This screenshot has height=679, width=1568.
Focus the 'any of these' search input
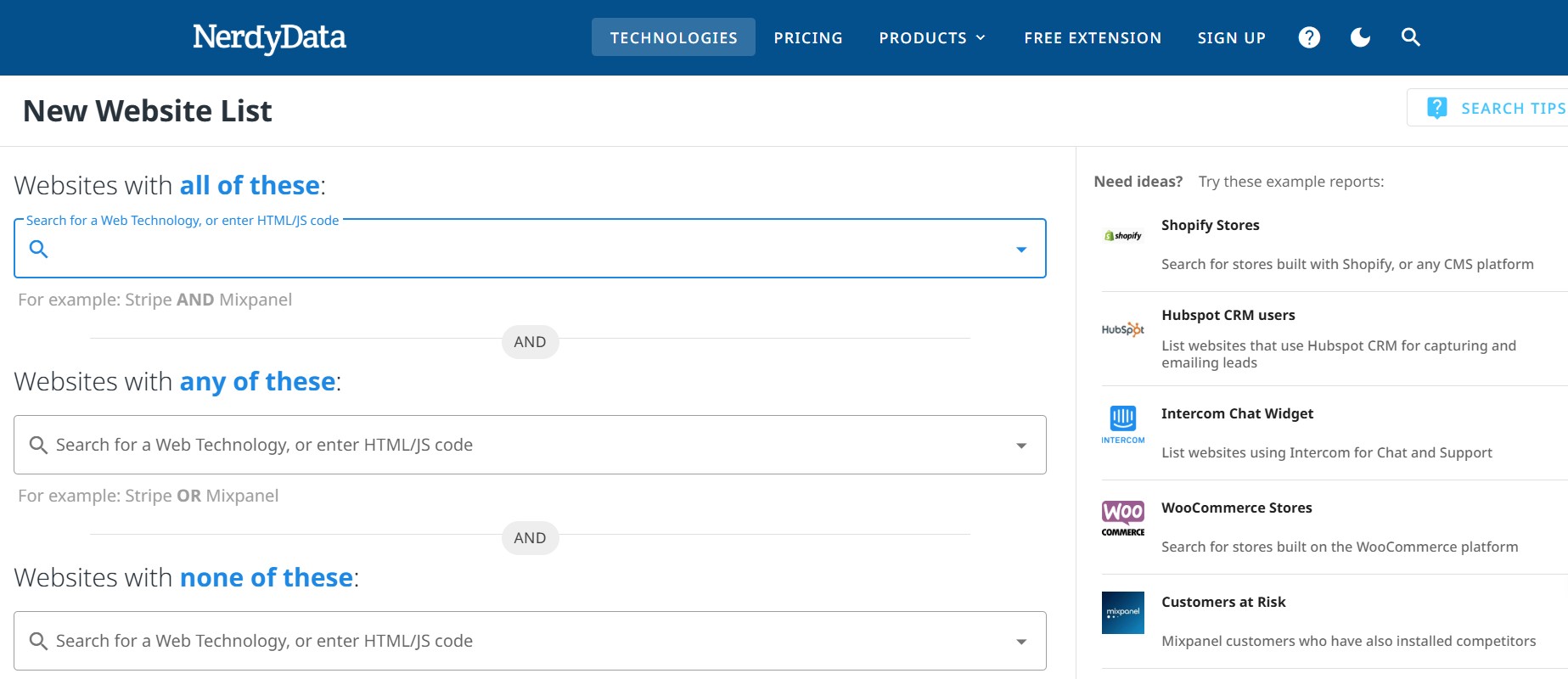tap(530, 445)
